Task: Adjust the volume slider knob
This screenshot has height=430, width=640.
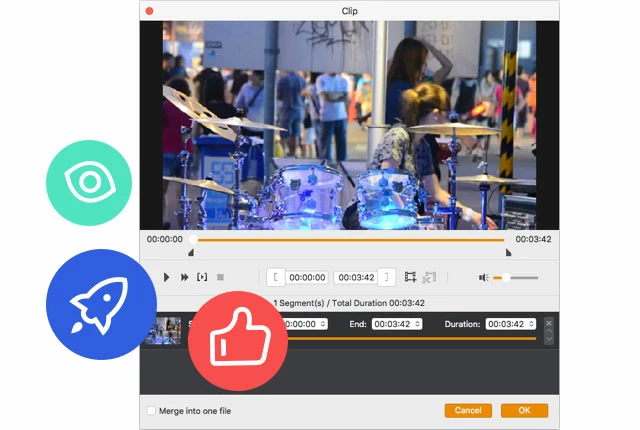Action: 506,278
